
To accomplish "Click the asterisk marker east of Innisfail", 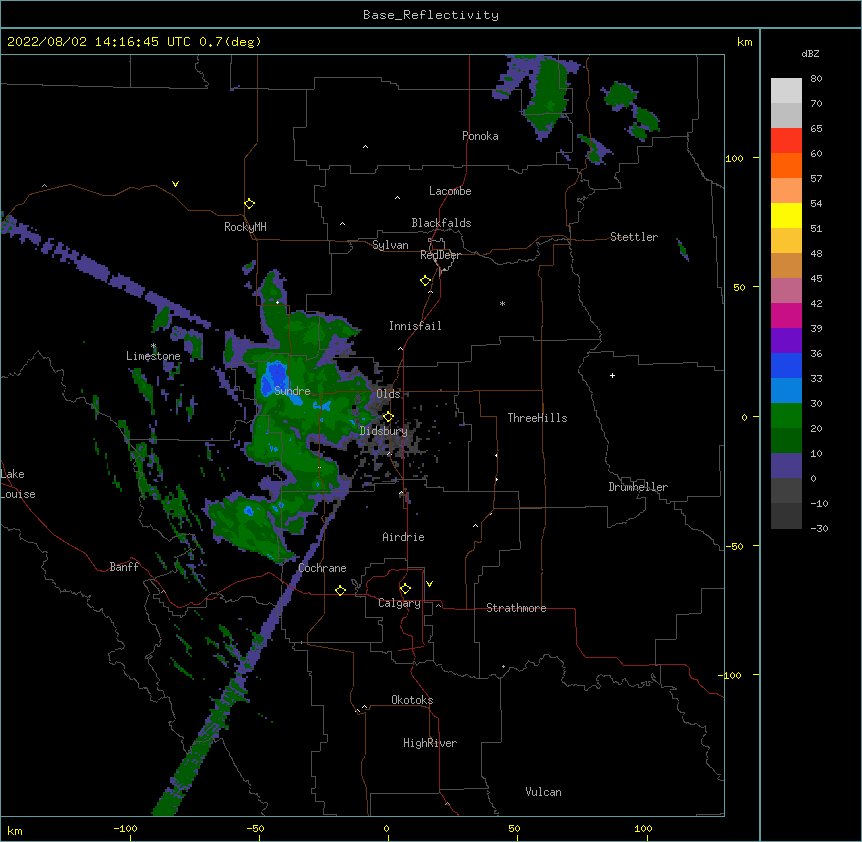I will [x=502, y=304].
